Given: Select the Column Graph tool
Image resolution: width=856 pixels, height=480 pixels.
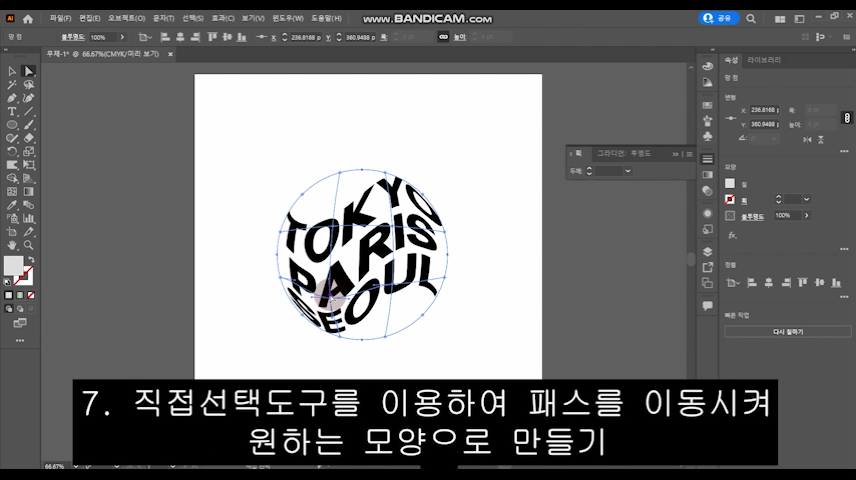Looking at the screenshot, I should 28,218.
